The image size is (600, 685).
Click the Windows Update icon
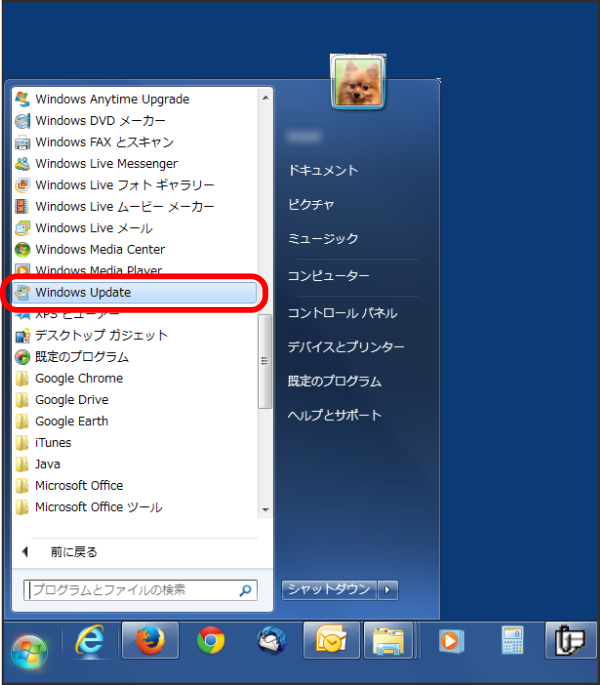[x=22, y=292]
